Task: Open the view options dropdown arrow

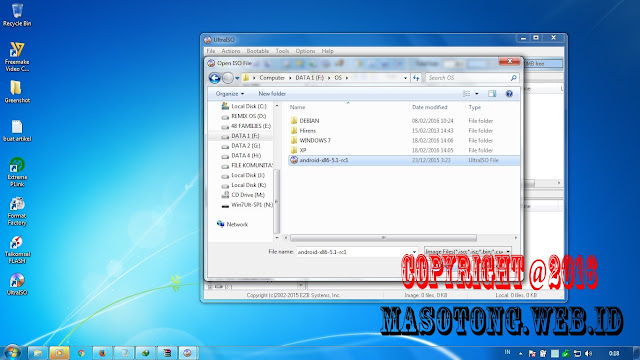Action: pyautogui.click(x=476, y=94)
